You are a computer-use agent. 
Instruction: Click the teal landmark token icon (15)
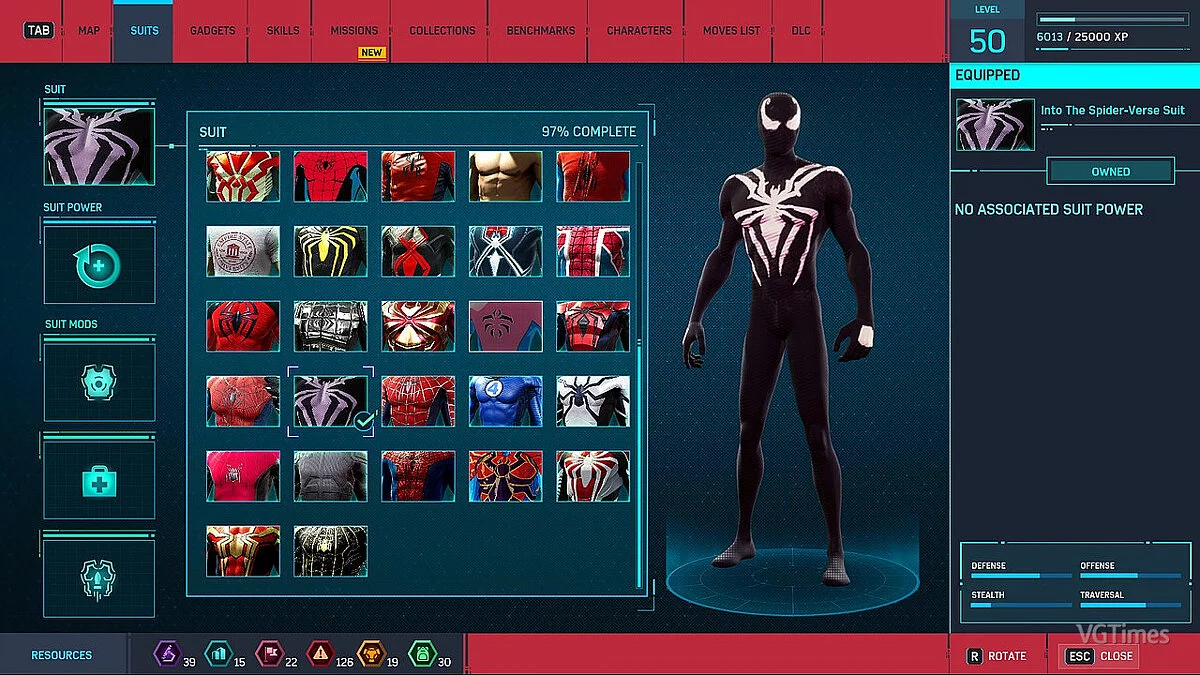click(217, 654)
